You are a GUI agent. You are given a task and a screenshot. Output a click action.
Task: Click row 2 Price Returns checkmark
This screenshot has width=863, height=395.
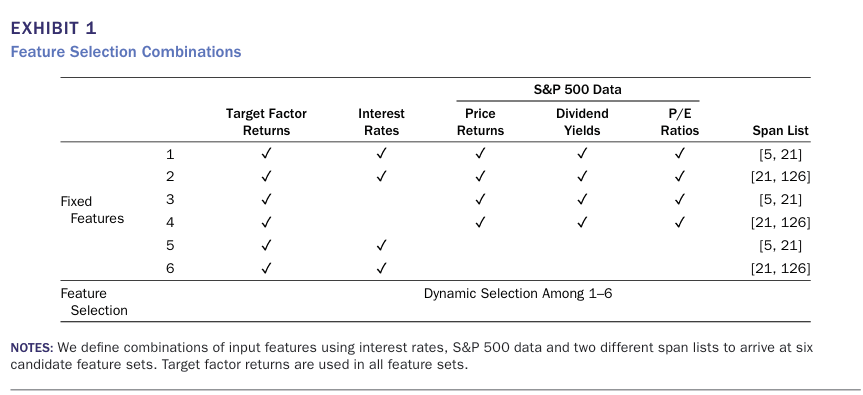coord(480,177)
